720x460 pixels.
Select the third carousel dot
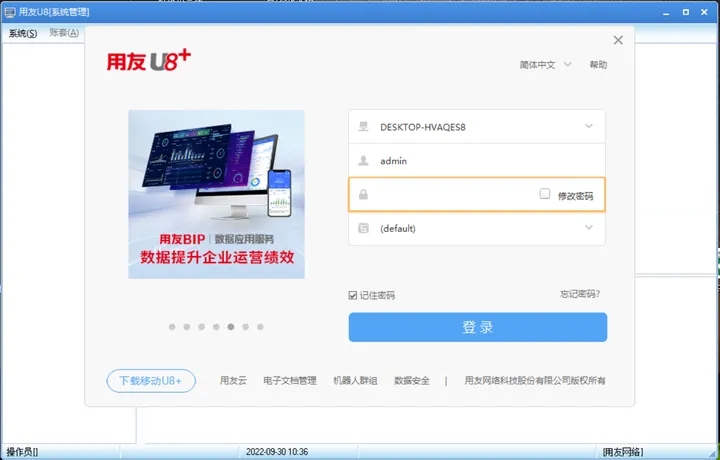[202, 327]
